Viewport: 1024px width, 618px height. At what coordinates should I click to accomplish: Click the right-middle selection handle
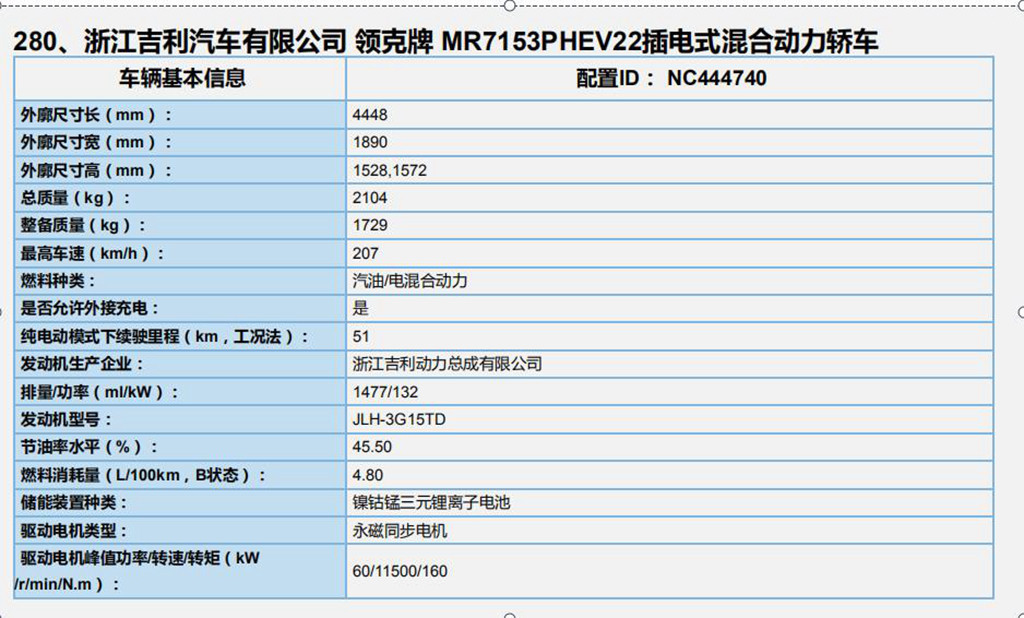point(1021,312)
